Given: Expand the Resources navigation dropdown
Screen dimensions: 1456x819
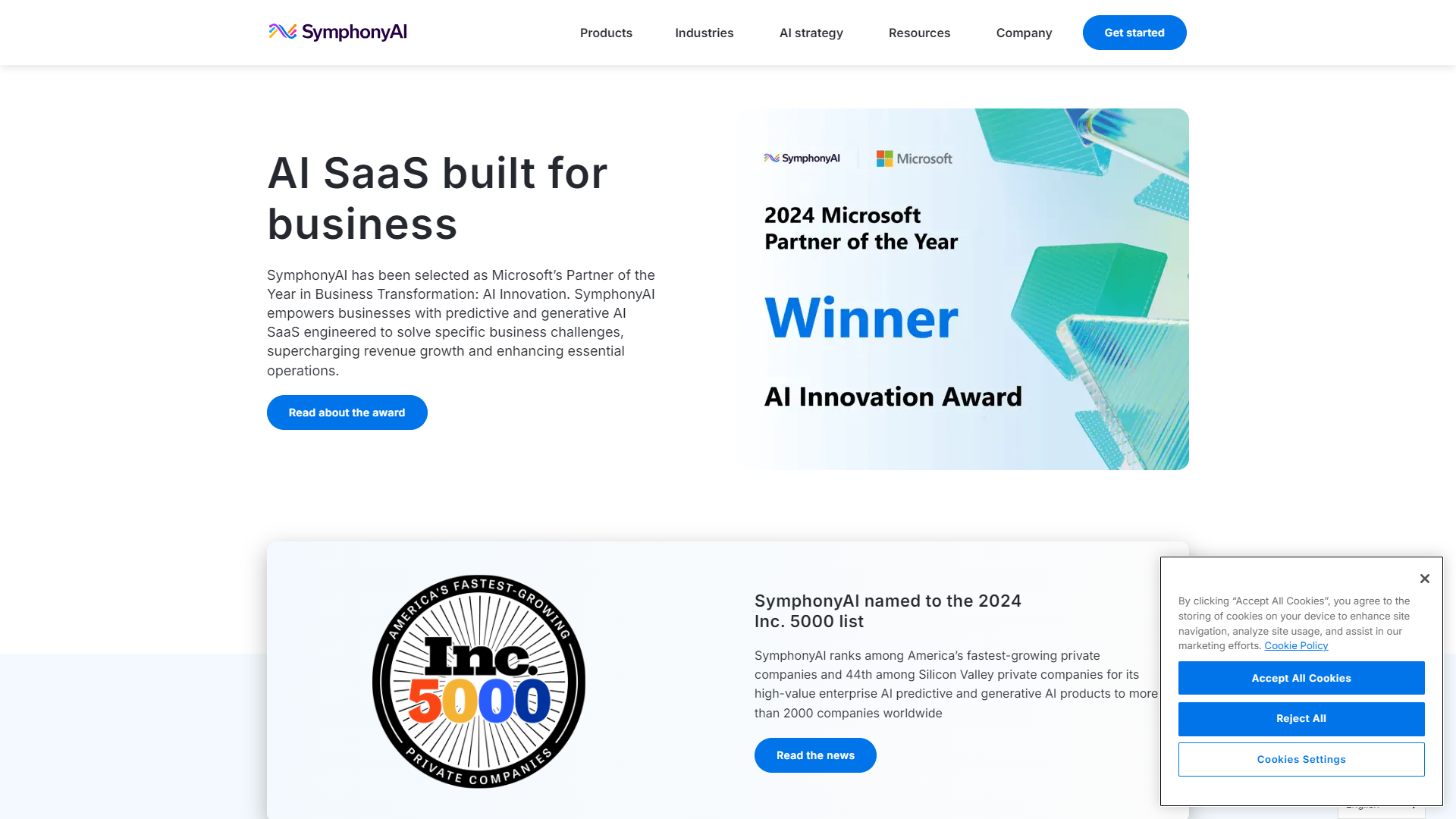Looking at the screenshot, I should (920, 32).
